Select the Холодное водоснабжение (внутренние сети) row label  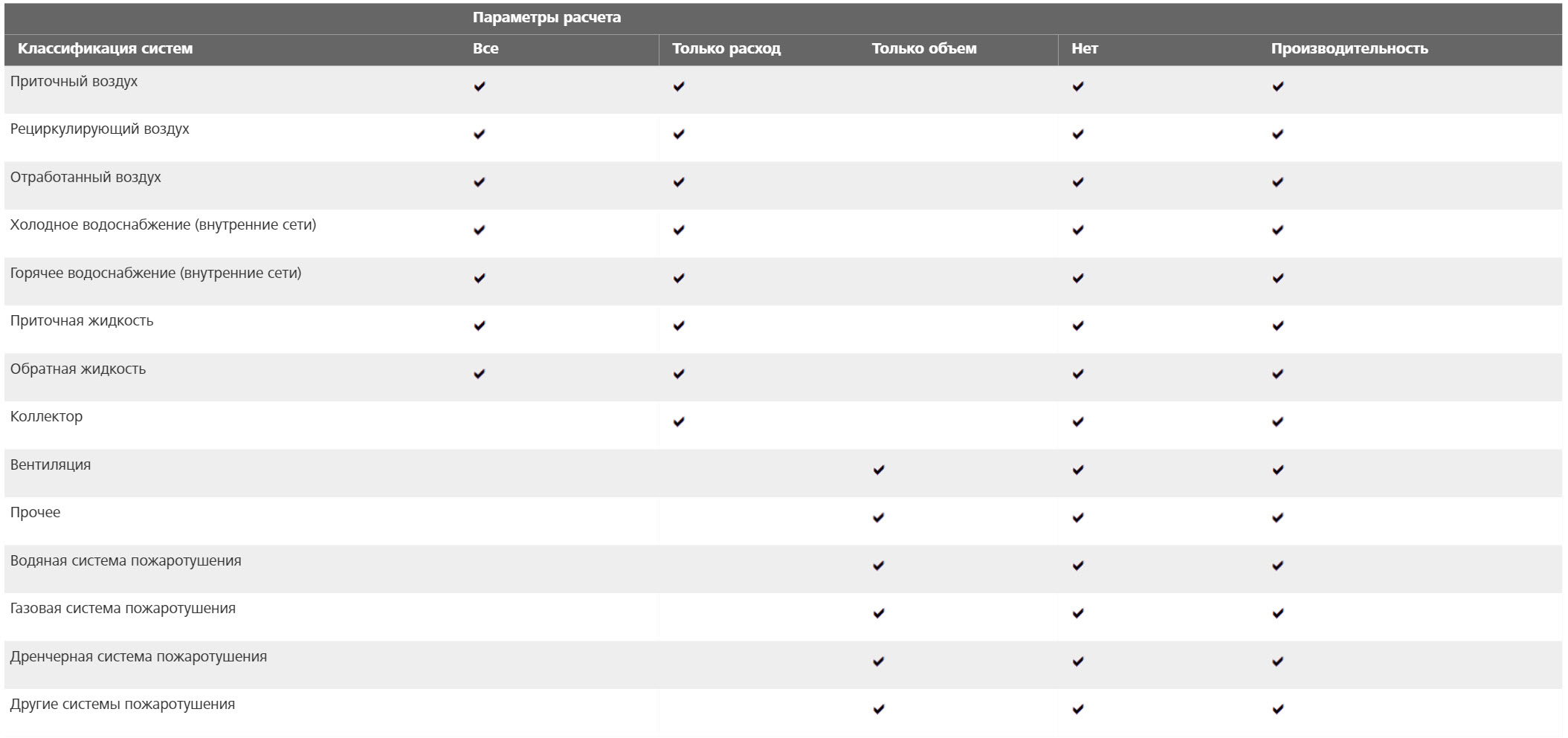point(163,225)
